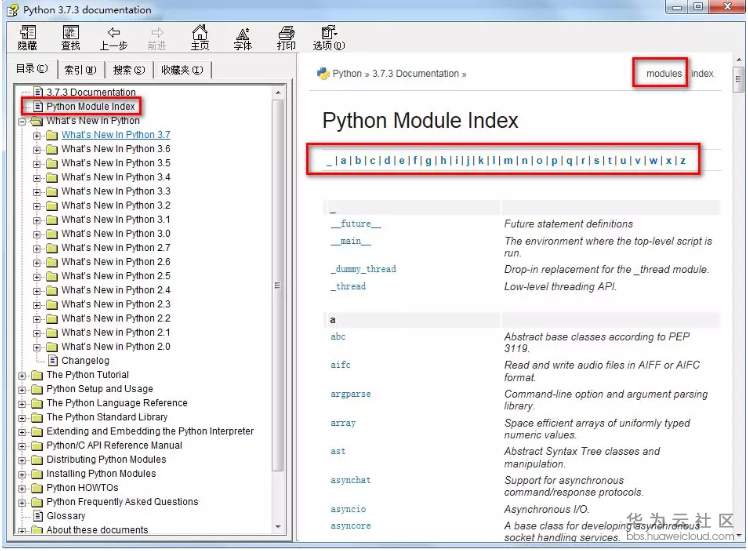748x551 pixels.
Task: Collapse the What's New in Python node
Action: (22, 121)
